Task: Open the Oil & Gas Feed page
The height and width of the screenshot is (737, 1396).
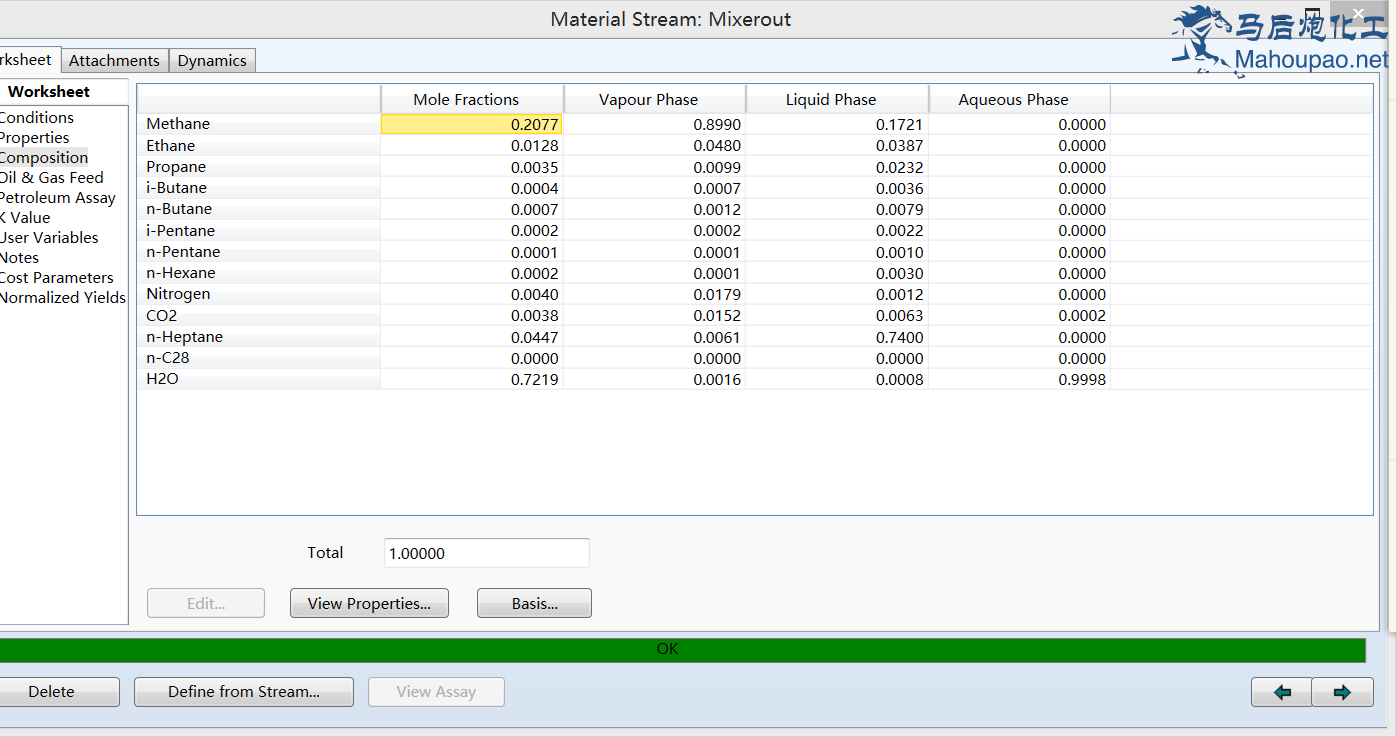Action: coord(51,178)
